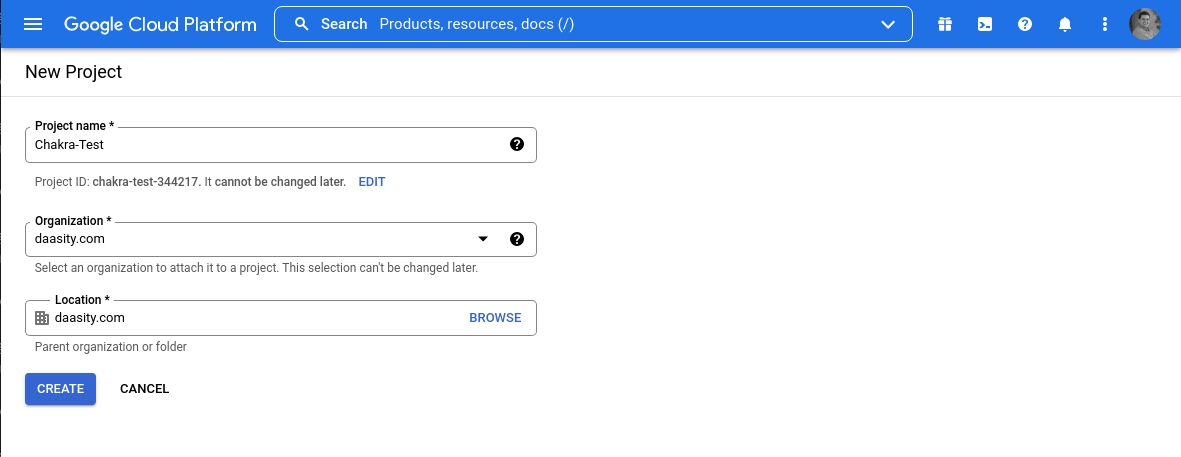Open the Organization daasity.com combo box

coord(250,239)
